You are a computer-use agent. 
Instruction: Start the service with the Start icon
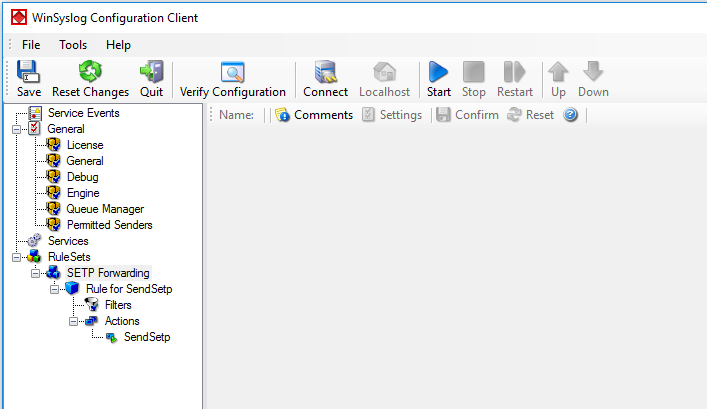pos(438,72)
